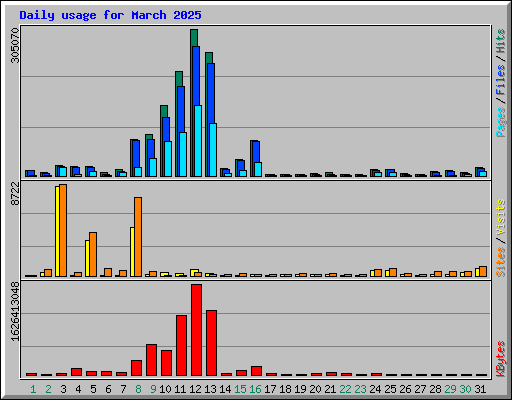Click the day 20 axis label
This screenshot has width=512, height=400.
(315, 389)
